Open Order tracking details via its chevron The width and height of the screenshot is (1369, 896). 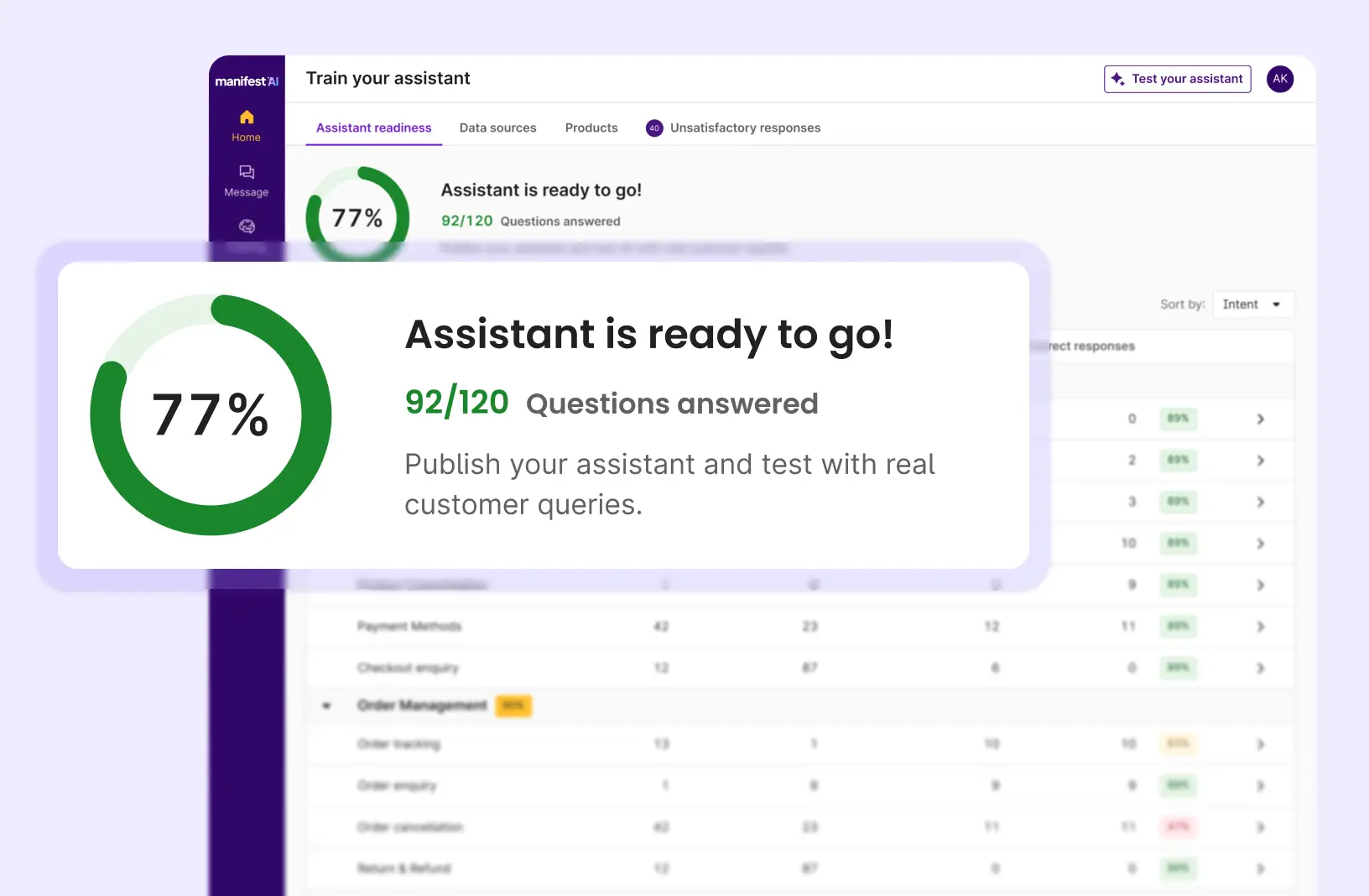tap(1260, 744)
